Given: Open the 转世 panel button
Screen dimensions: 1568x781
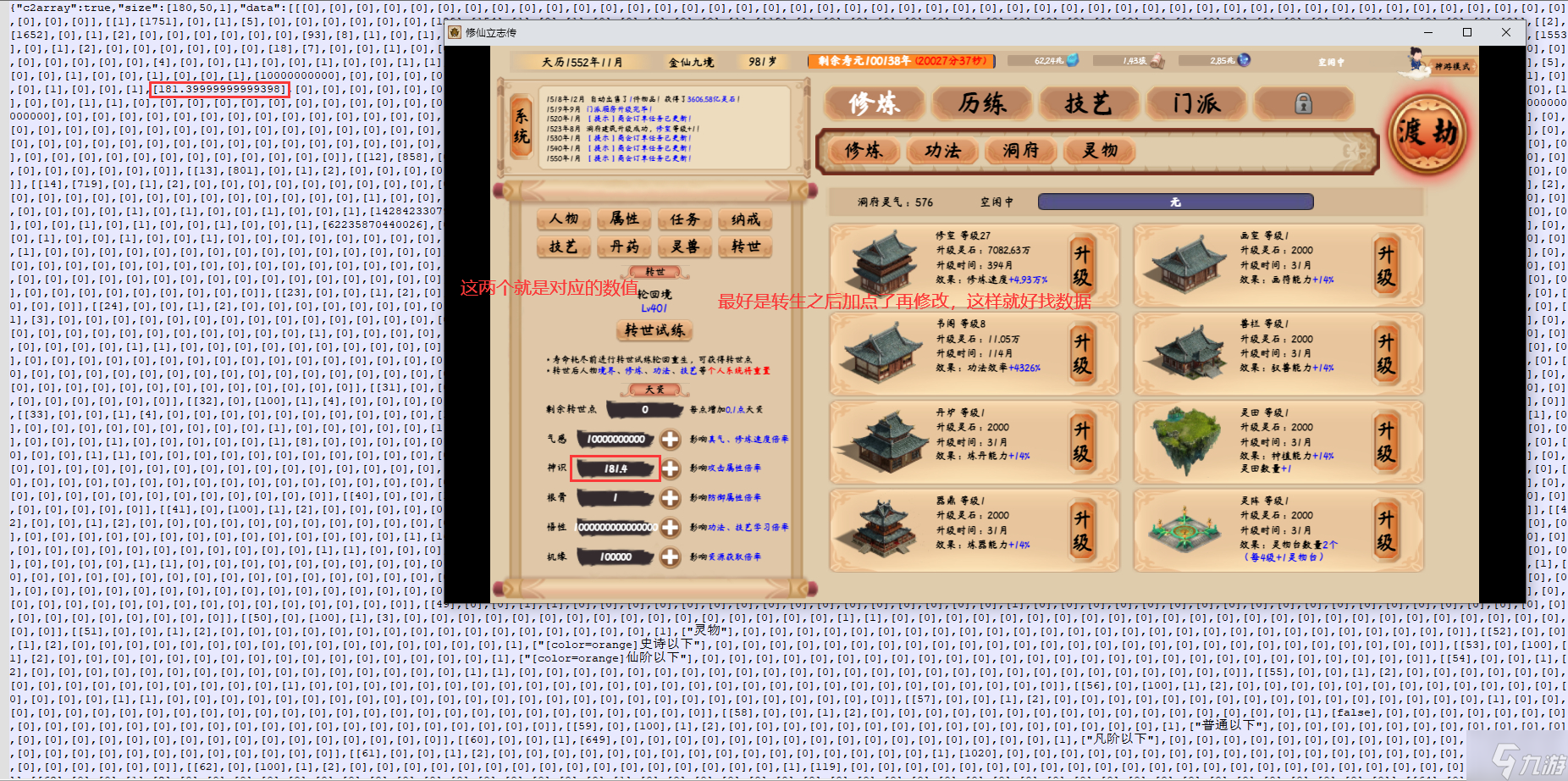Looking at the screenshot, I should 745,246.
